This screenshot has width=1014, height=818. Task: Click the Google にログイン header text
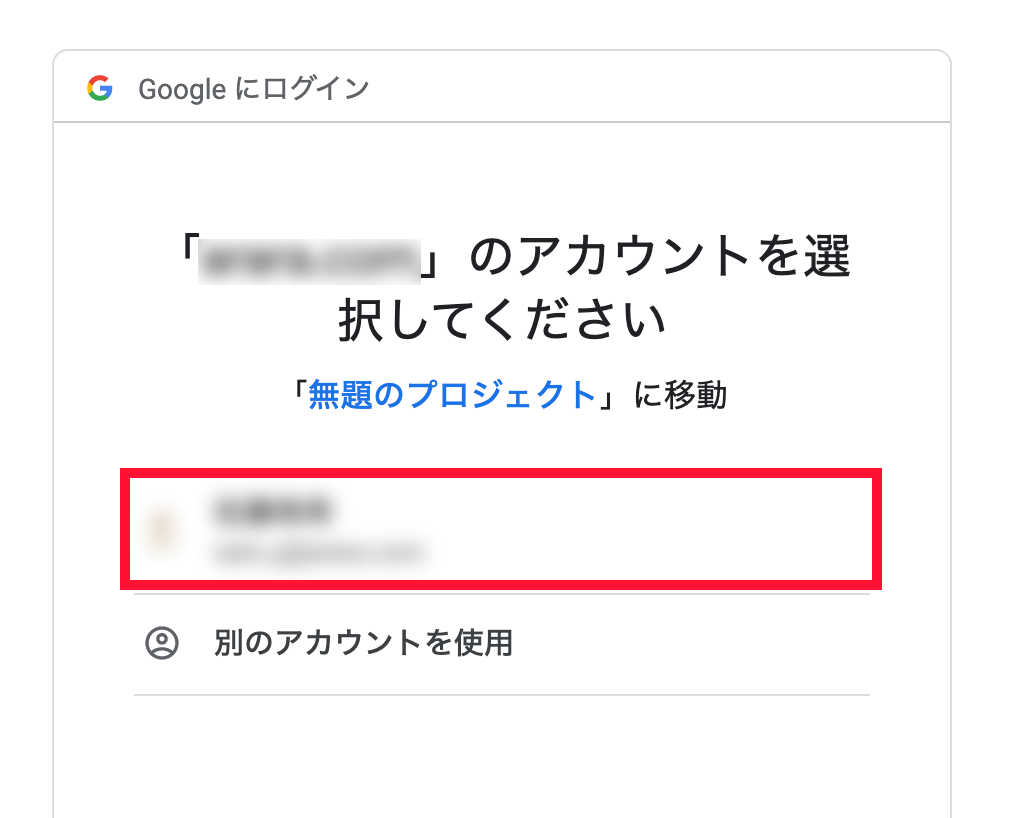pyautogui.click(x=254, y=89)
